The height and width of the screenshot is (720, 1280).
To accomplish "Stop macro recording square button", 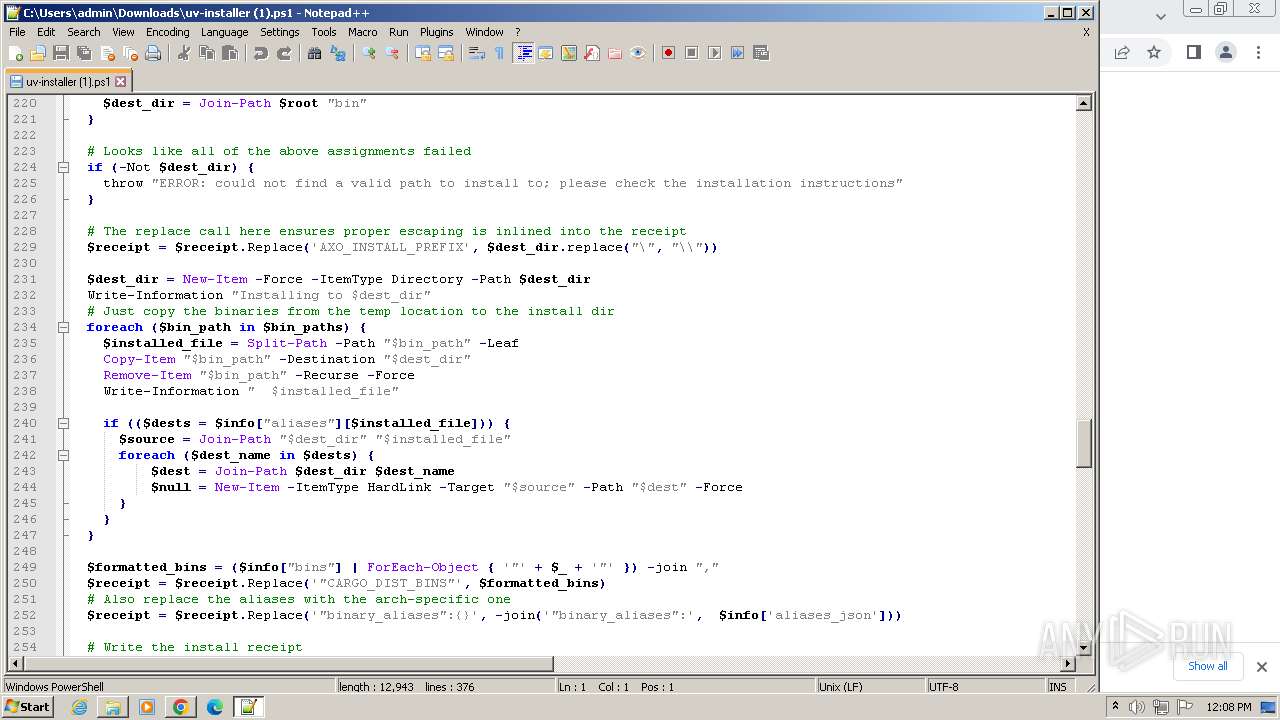I will tap(691, 53).
